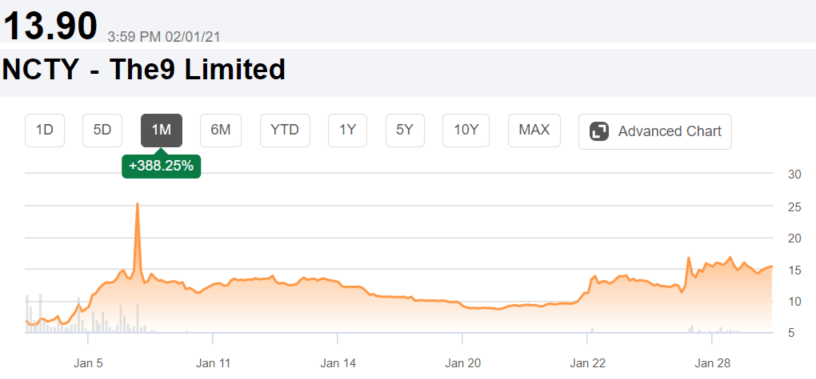The width and height of the screenshot is (816, 379).
Task: Switch chart to 6M range
Action: pos(221,131)
